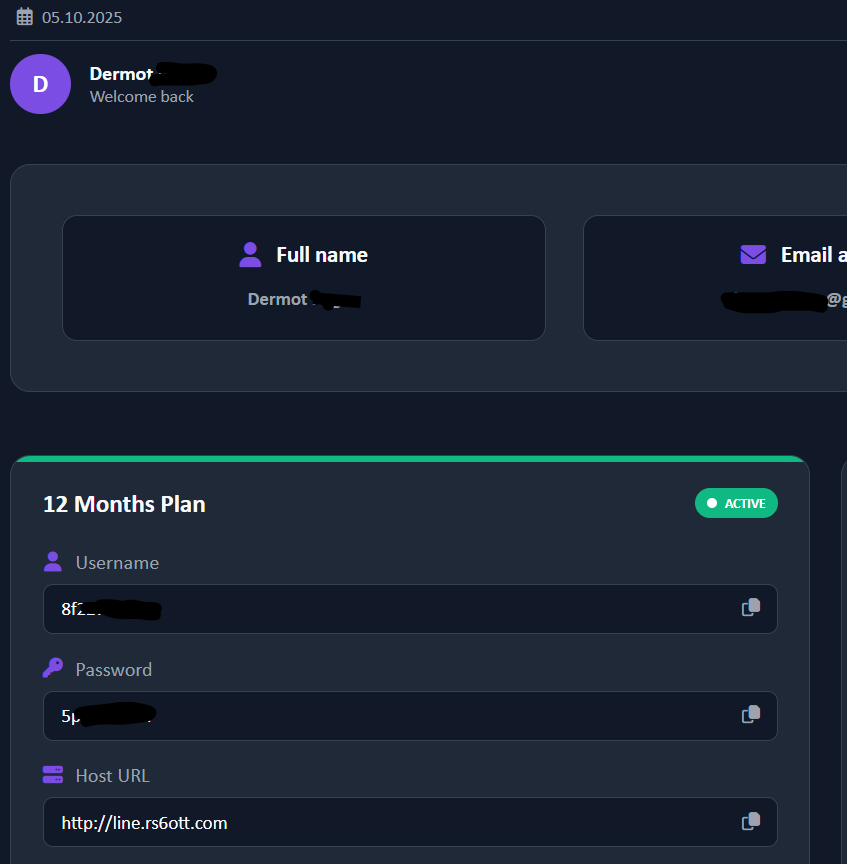Viewport: 847px width, 864px height.
Task: Click the user icon beside Username label
Action: (x=53, y=562)
